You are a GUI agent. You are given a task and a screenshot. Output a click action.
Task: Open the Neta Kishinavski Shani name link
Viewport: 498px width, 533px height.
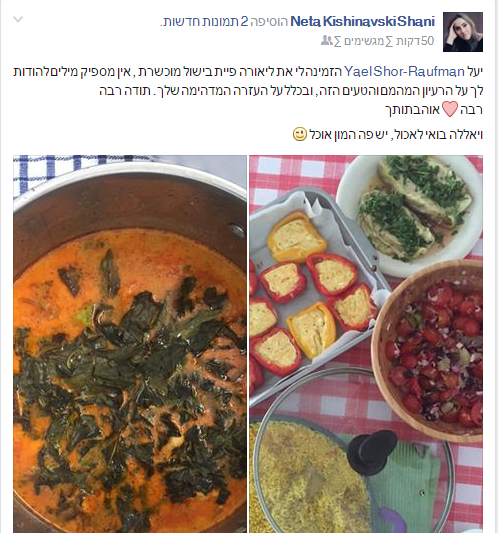(363, 21)
